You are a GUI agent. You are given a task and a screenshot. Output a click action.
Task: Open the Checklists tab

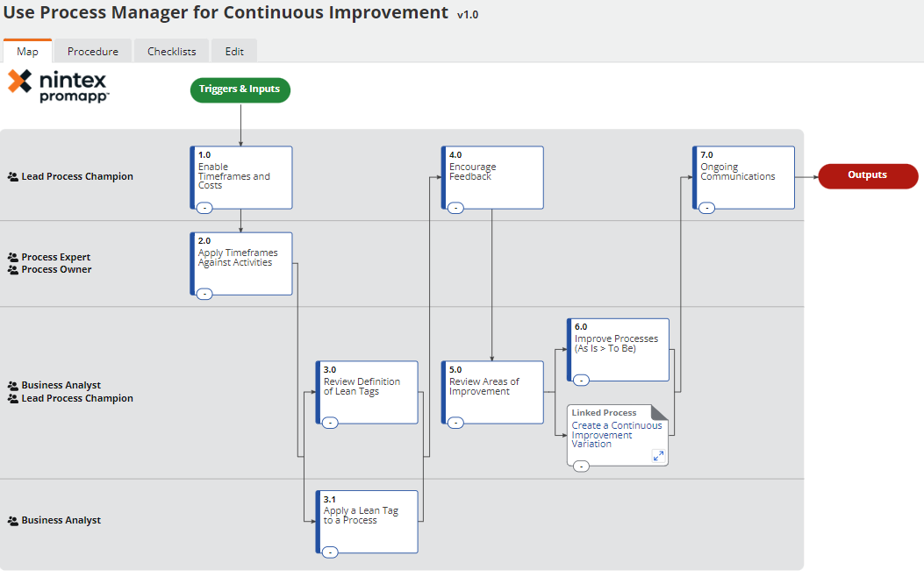[172, 51]
